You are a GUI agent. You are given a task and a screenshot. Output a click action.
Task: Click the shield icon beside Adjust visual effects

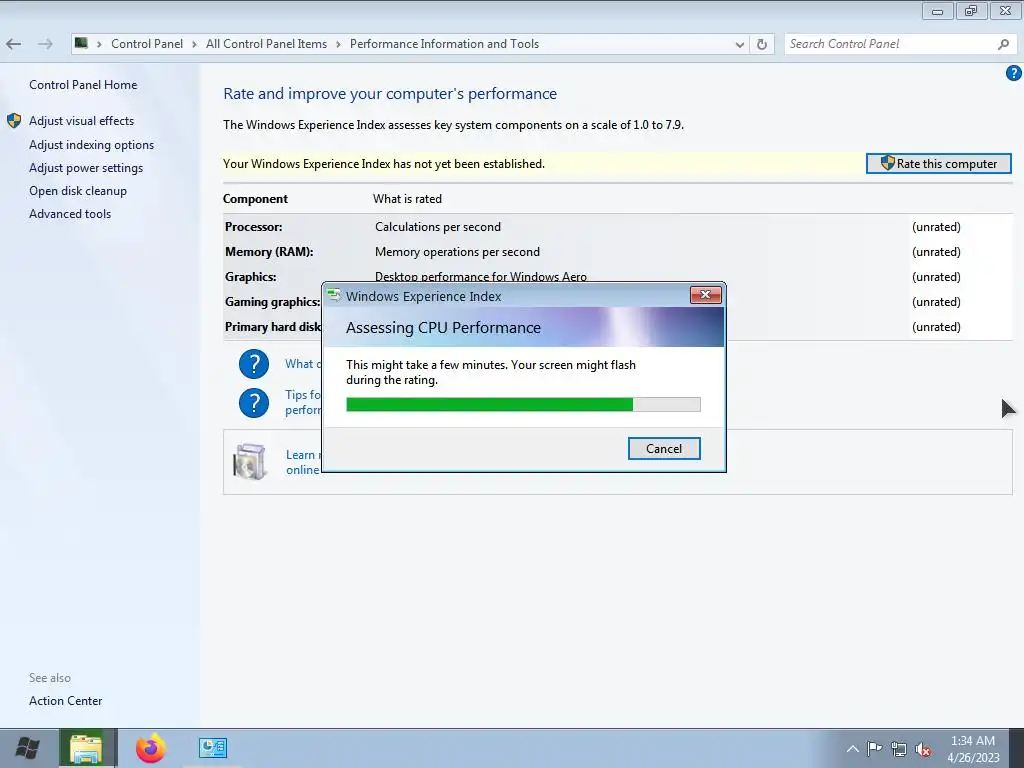[x=14, y=121]
